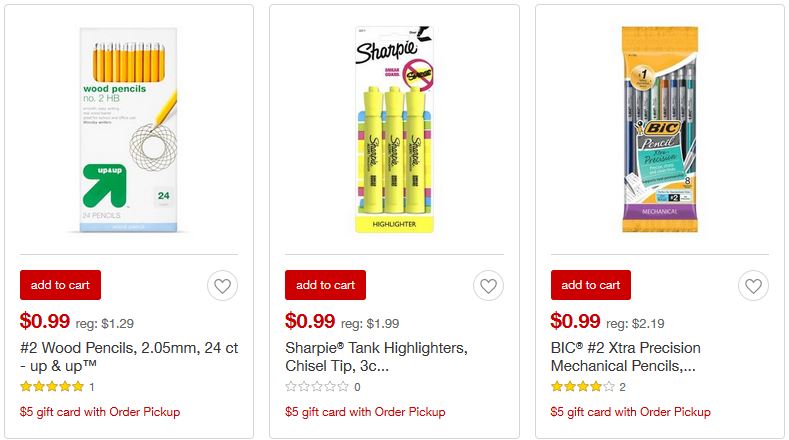The height and width of the screenshot is (440, 789).
Task: Click gift card offer under wood pencils
Action: pos(100,412)
